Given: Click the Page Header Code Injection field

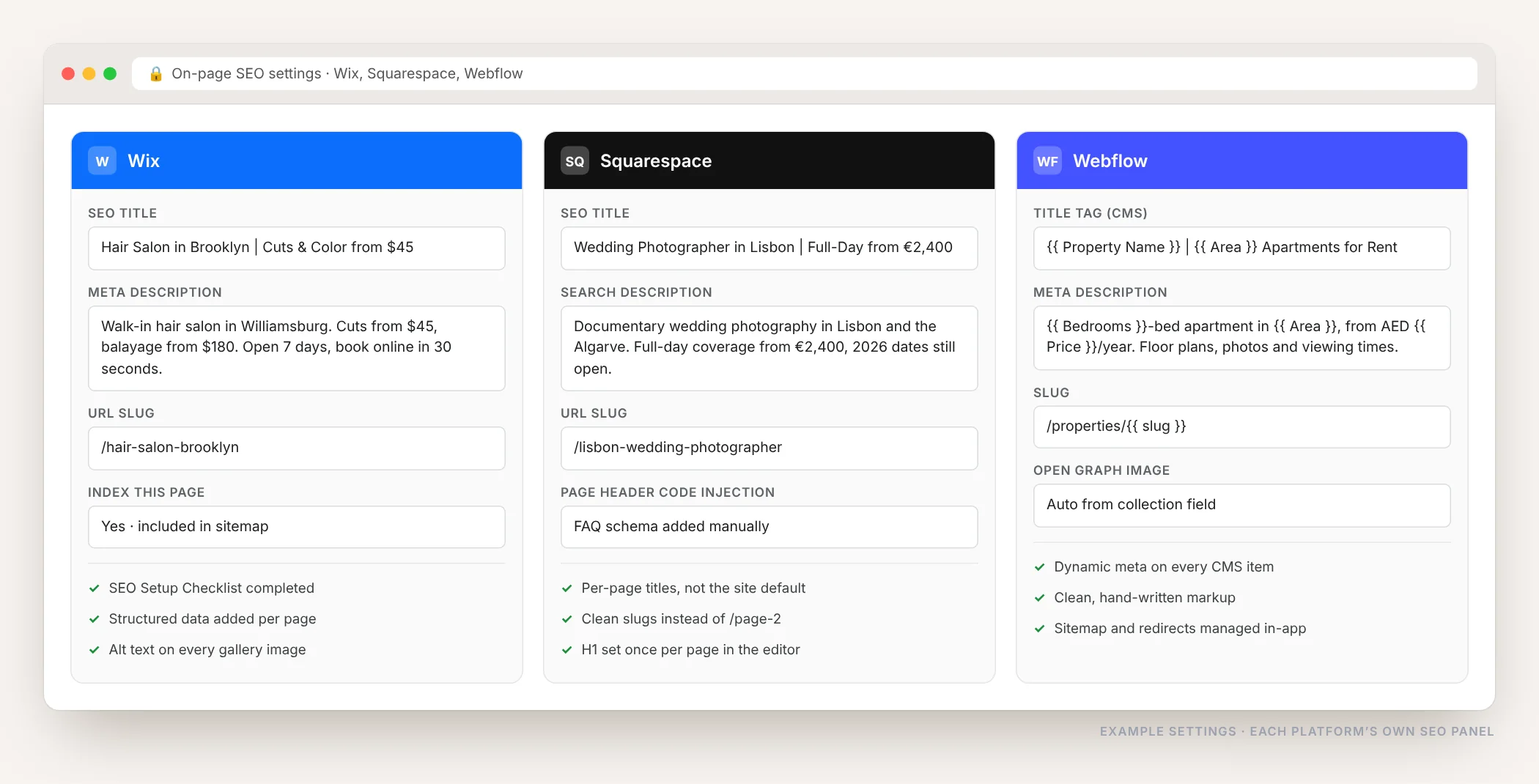Looking at the screenshot, I should pyautogui.click(x=769, y=527).
